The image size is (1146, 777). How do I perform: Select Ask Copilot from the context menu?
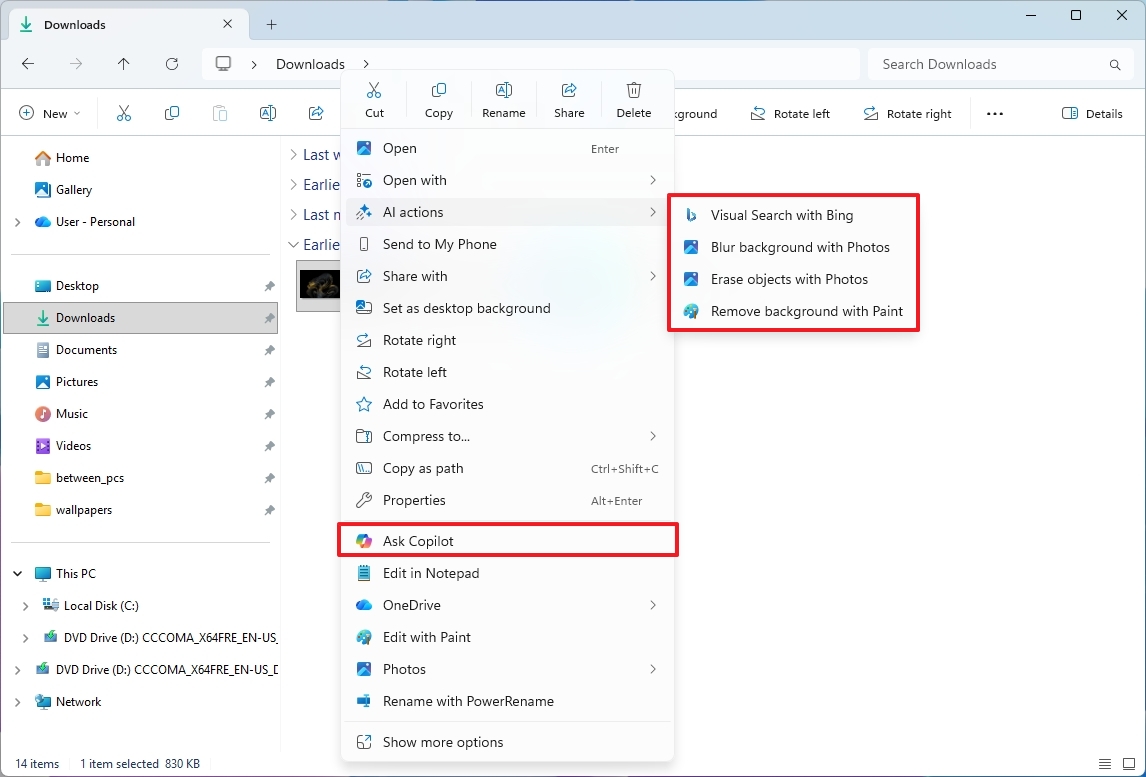pos(416,540)
